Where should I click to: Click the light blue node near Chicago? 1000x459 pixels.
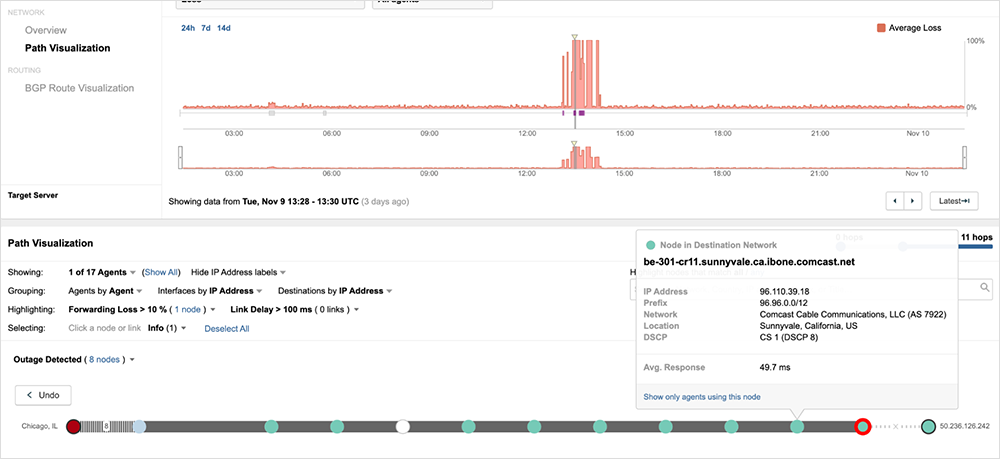click(139, 427)
